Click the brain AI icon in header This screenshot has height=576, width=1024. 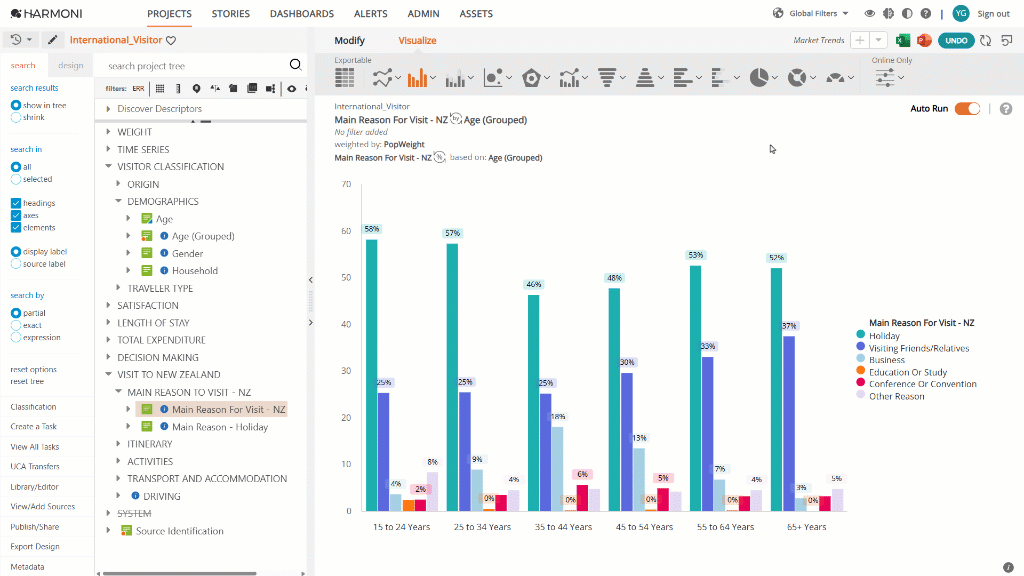tap(888, 13)
